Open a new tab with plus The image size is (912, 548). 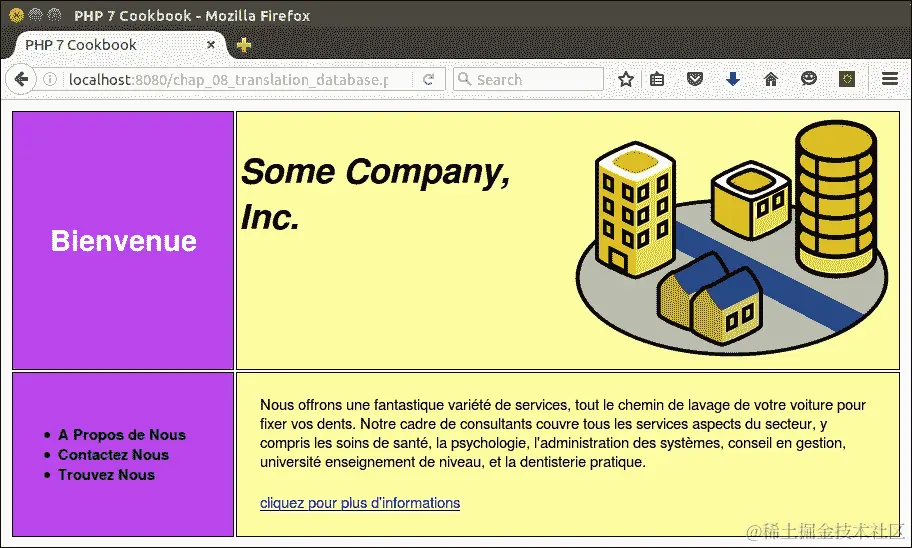point(244,45)
